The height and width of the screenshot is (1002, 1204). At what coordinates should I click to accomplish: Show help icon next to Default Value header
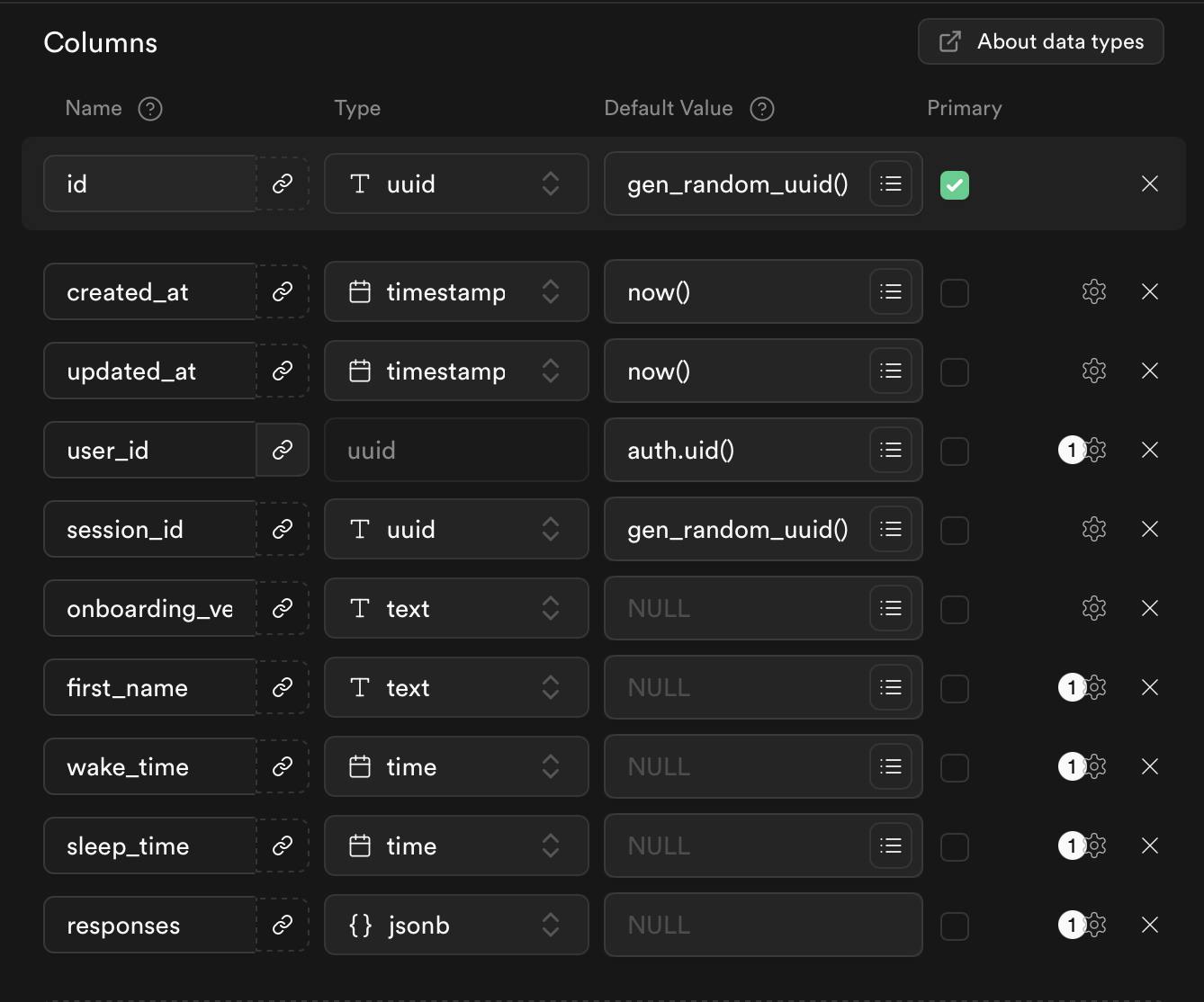pyautogui.click(x=762, y=109)
